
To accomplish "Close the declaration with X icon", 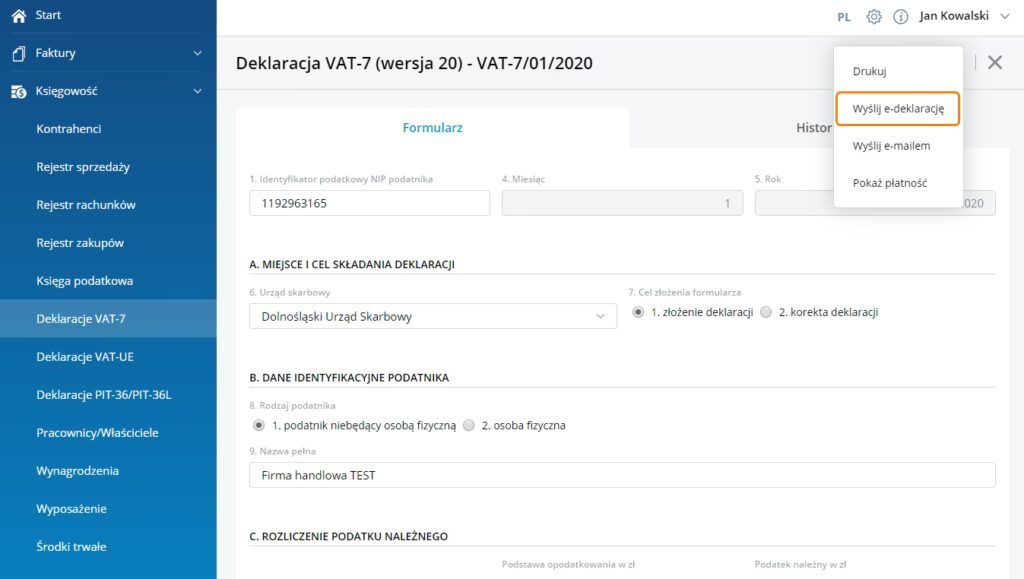I will [x=994, y=62].
